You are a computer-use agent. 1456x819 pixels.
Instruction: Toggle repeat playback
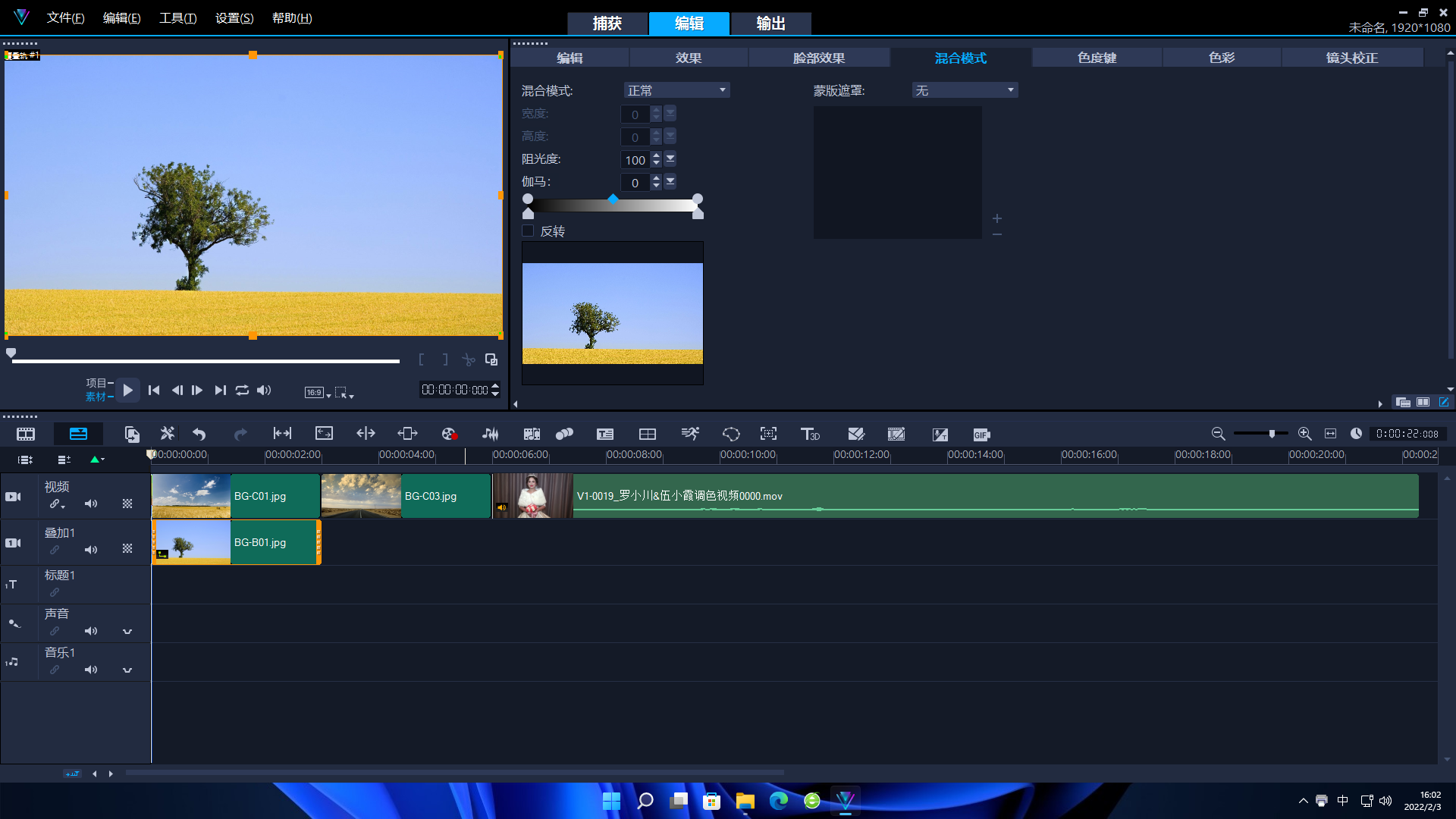point(242,390)
